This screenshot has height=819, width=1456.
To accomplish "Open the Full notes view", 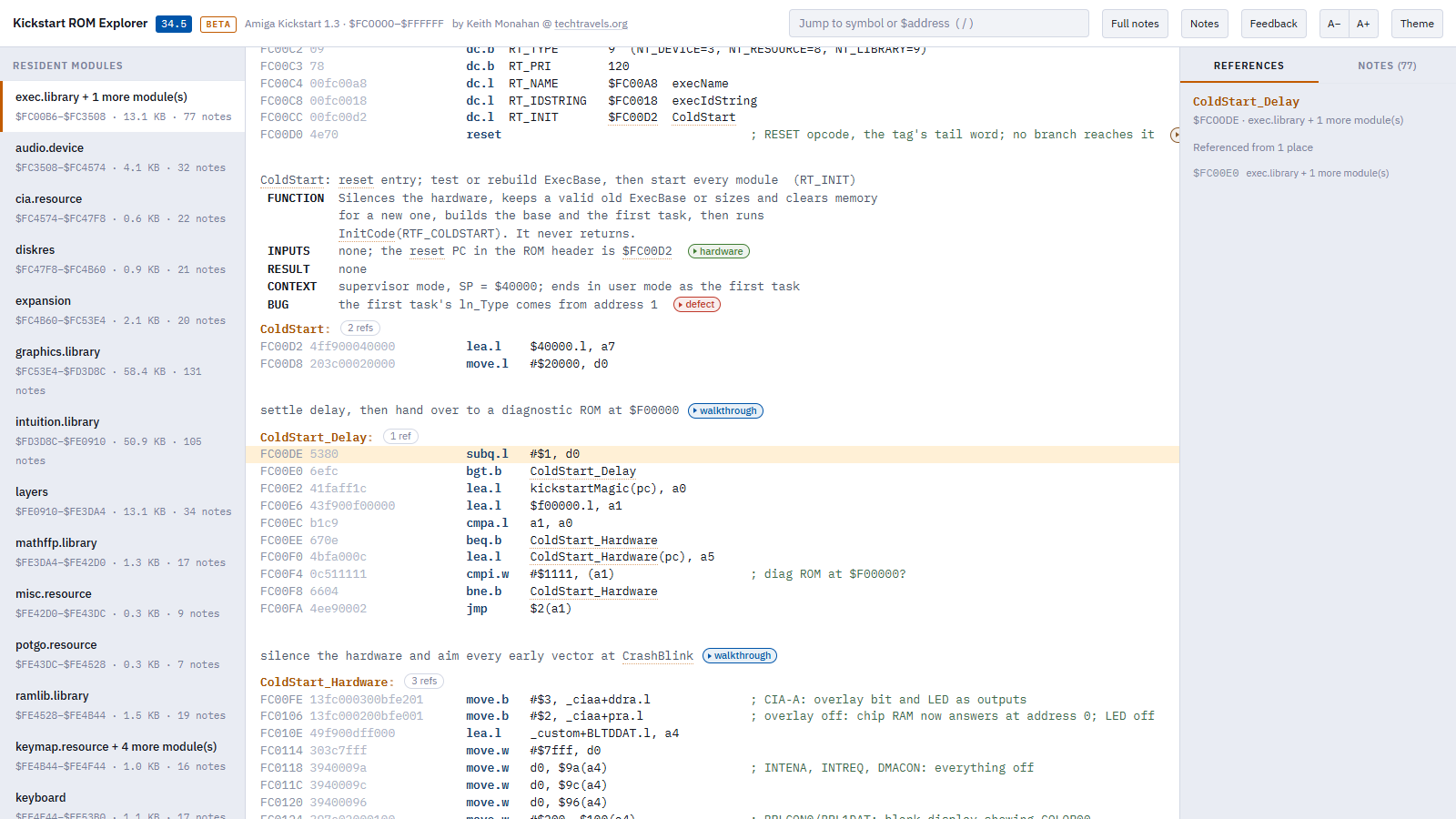I will (x=1135, y=24).
